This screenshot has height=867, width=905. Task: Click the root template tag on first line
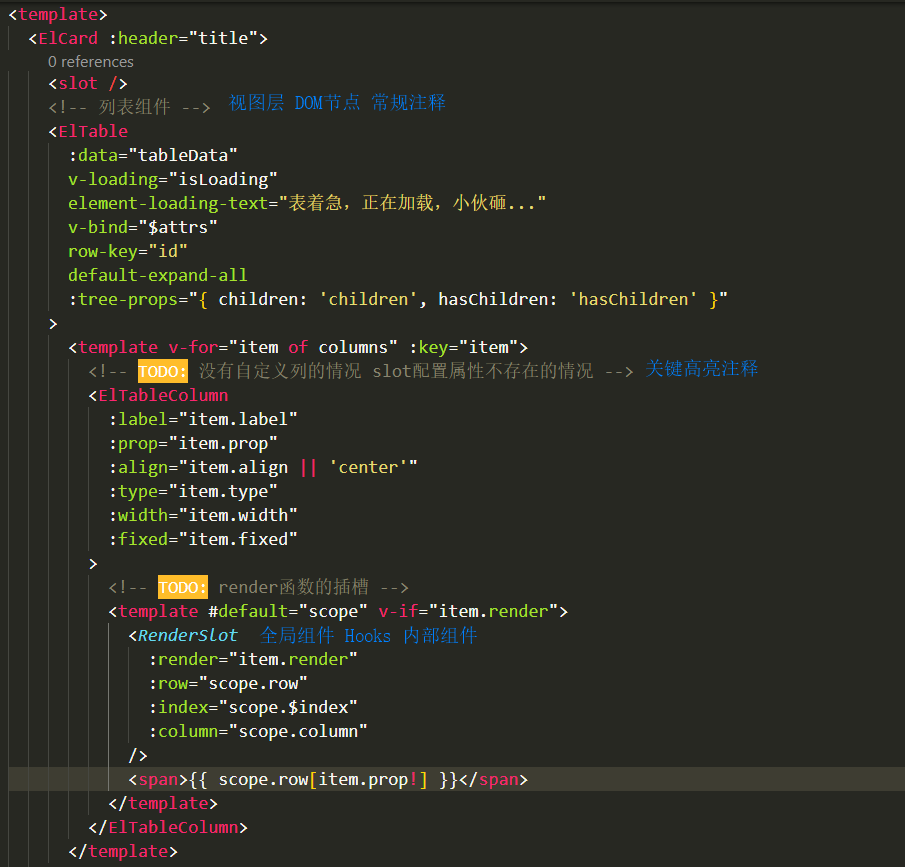[x=58, y=14]
